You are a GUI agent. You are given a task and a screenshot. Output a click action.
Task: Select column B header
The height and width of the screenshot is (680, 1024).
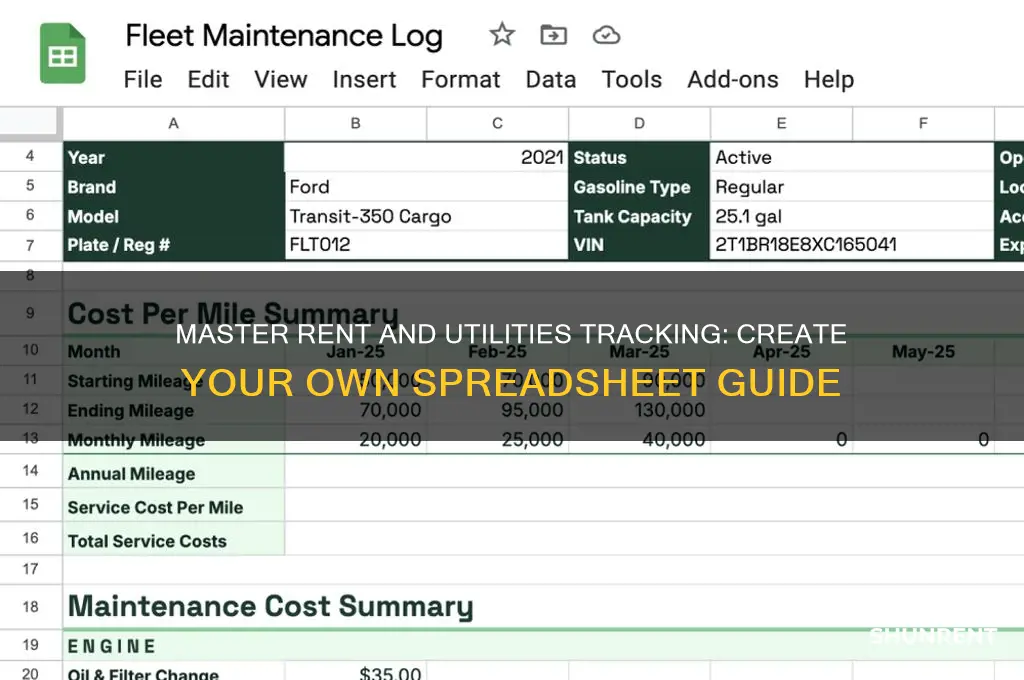(x=355, y=123)
